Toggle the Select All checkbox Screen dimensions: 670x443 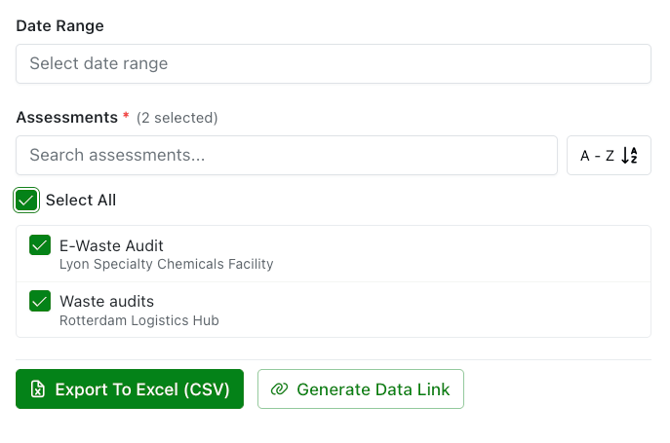[26, 200]
